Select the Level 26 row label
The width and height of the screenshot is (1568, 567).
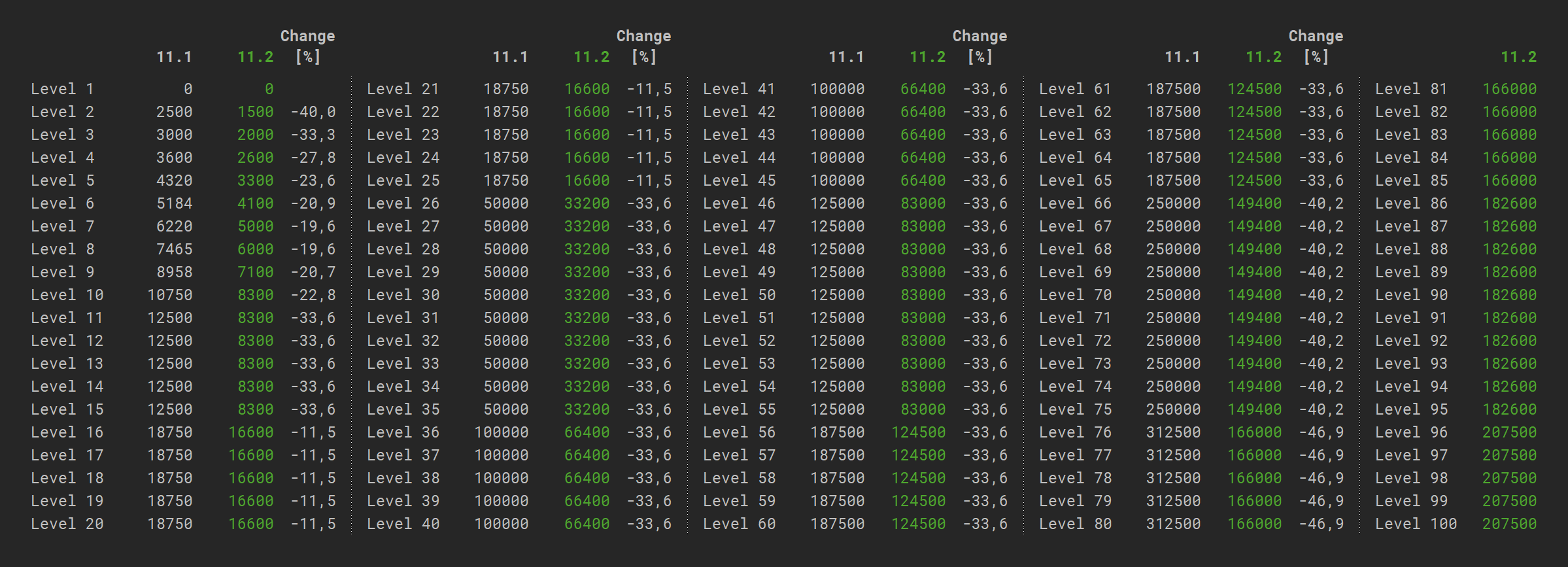[403, 203]
